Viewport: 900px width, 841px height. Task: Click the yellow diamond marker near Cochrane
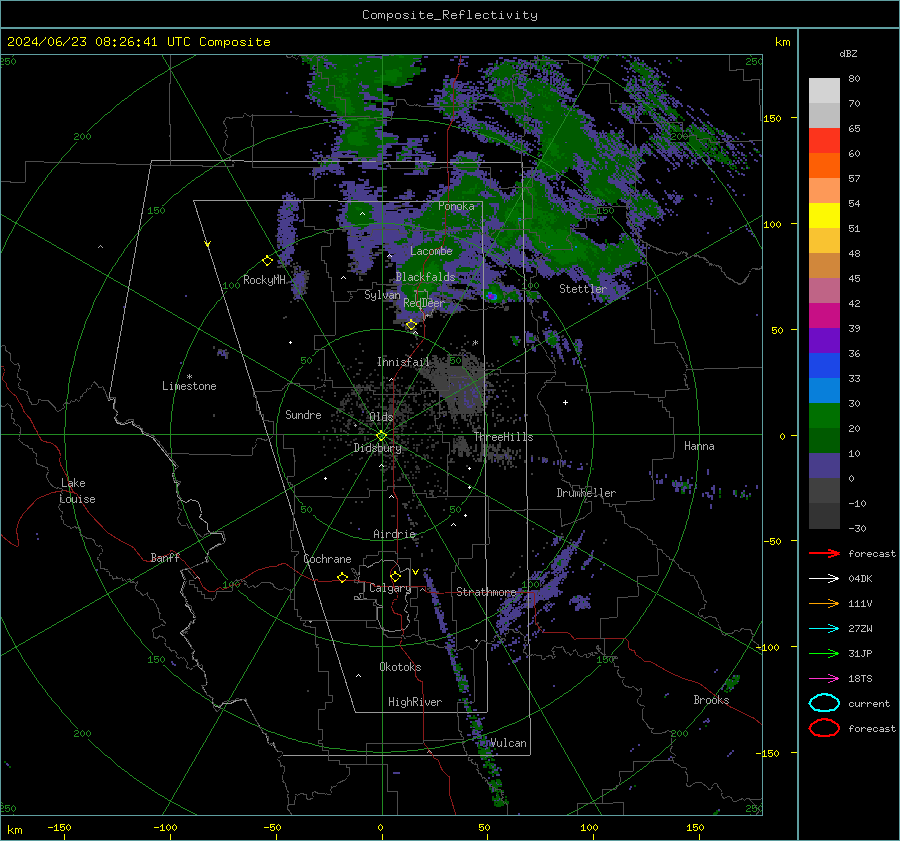pos(342,578)
